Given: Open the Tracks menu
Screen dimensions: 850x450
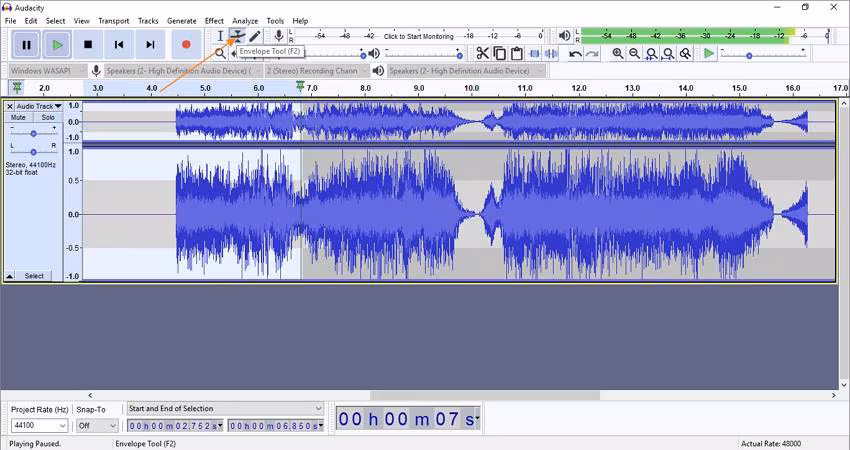Looking at the screenshot, I should pyautogui.click(x=148, y=21).
